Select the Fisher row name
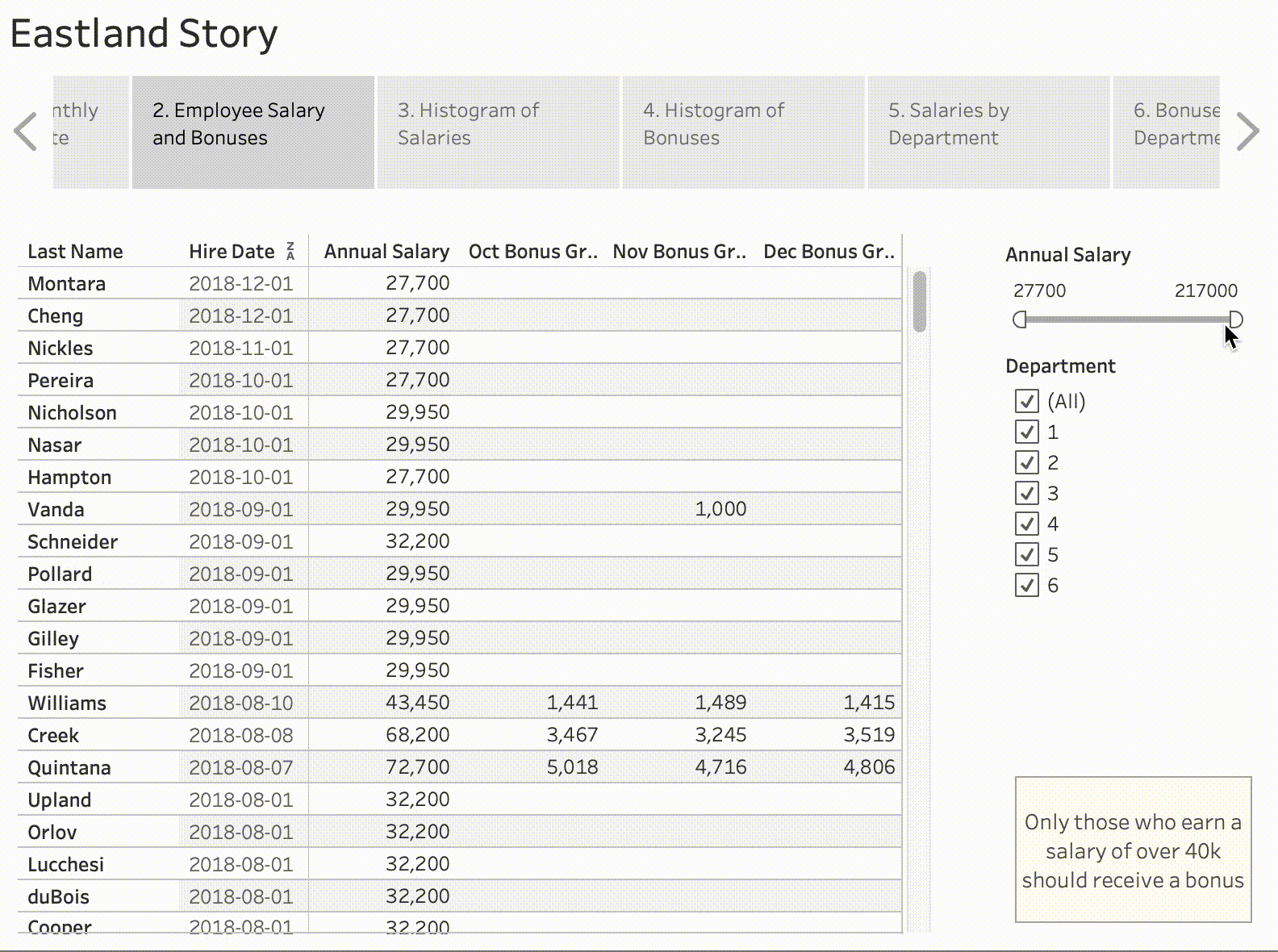1278x952 pixels. click(x=55, y=671)
